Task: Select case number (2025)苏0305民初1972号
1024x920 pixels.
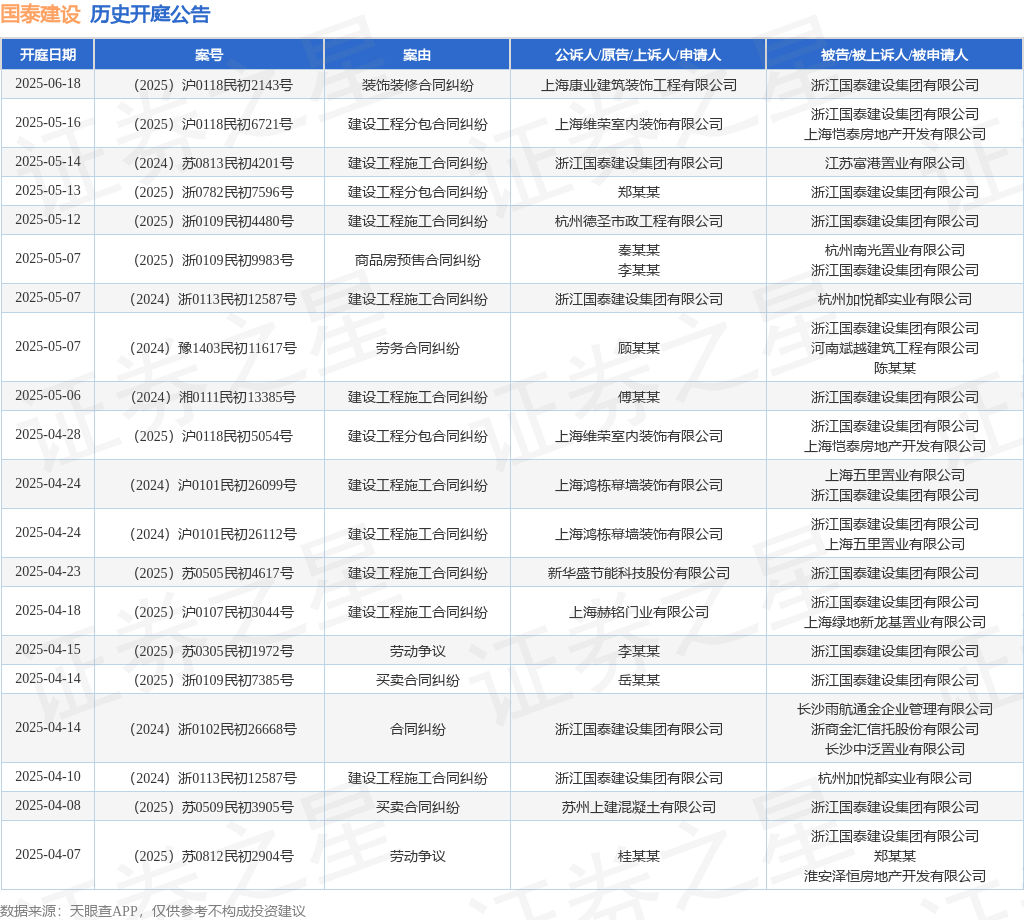Action: (x=213, y=651)
